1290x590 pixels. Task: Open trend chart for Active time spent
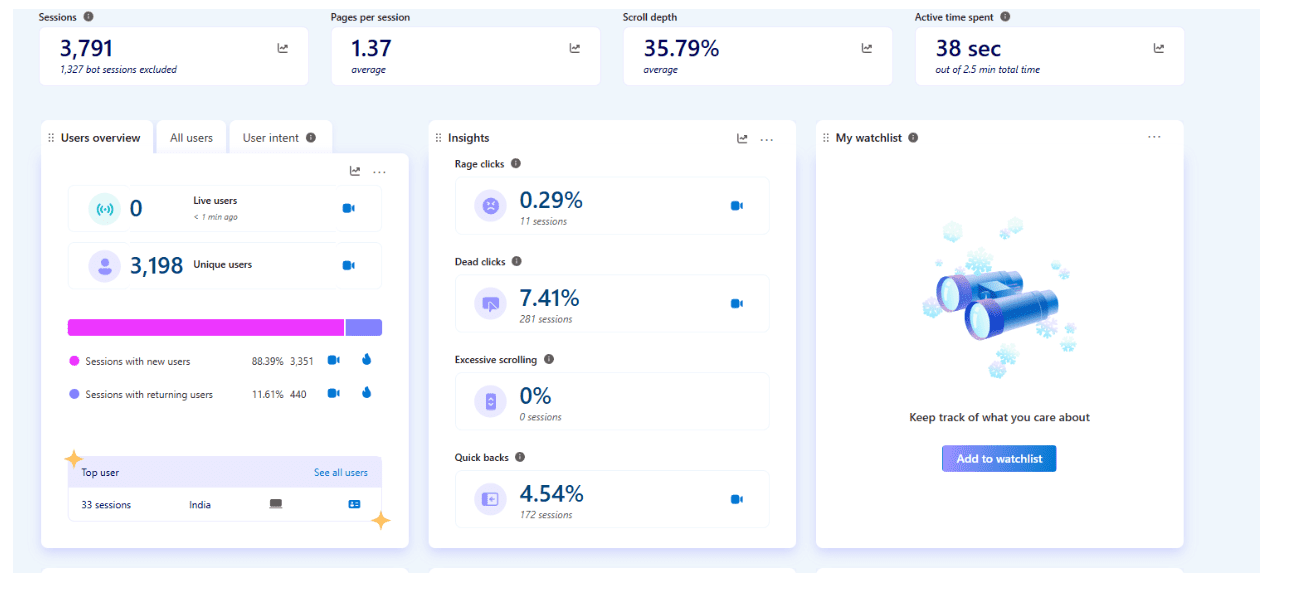point(1159,48)
